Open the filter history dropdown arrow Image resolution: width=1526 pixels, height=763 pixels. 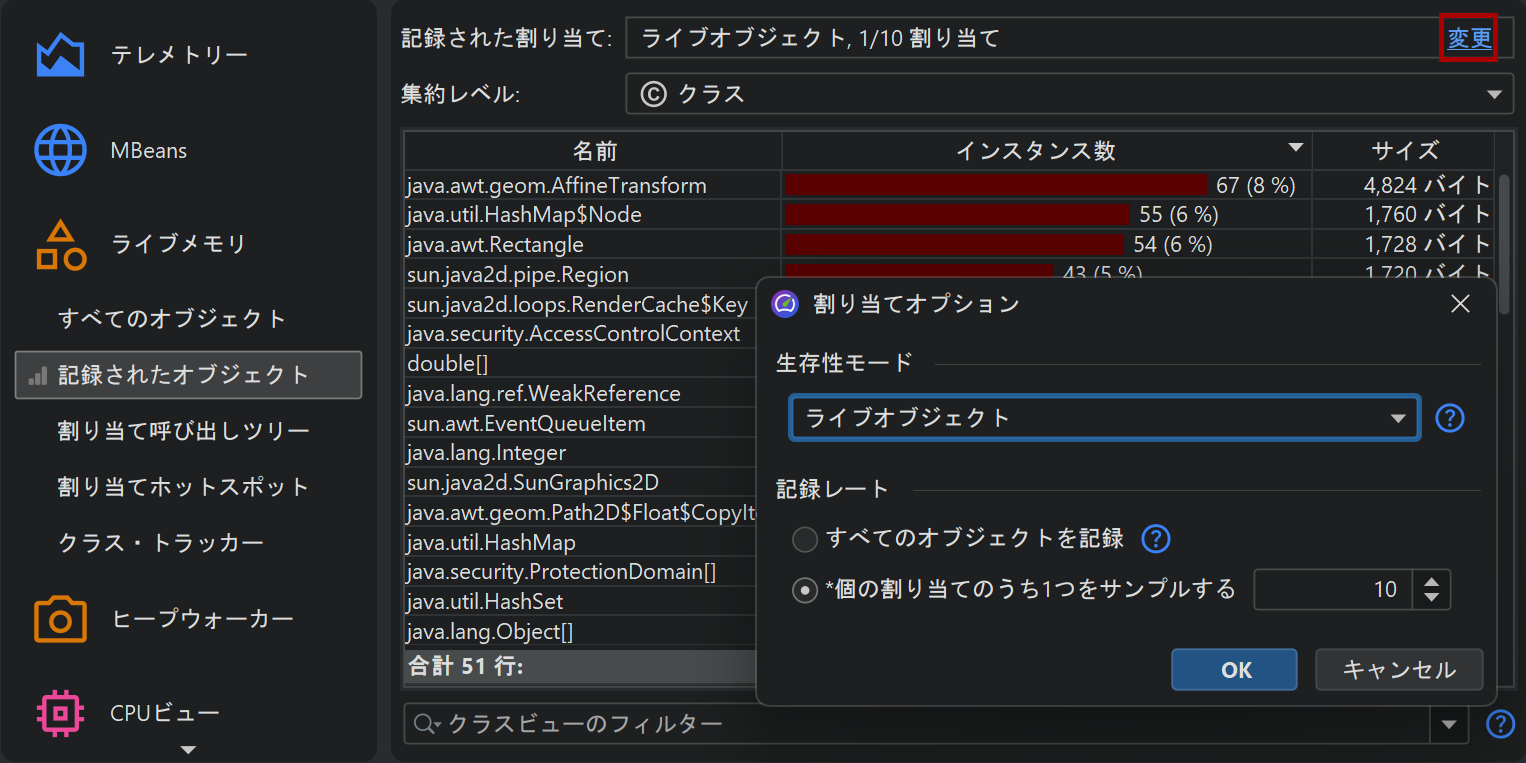(1449, 724)
